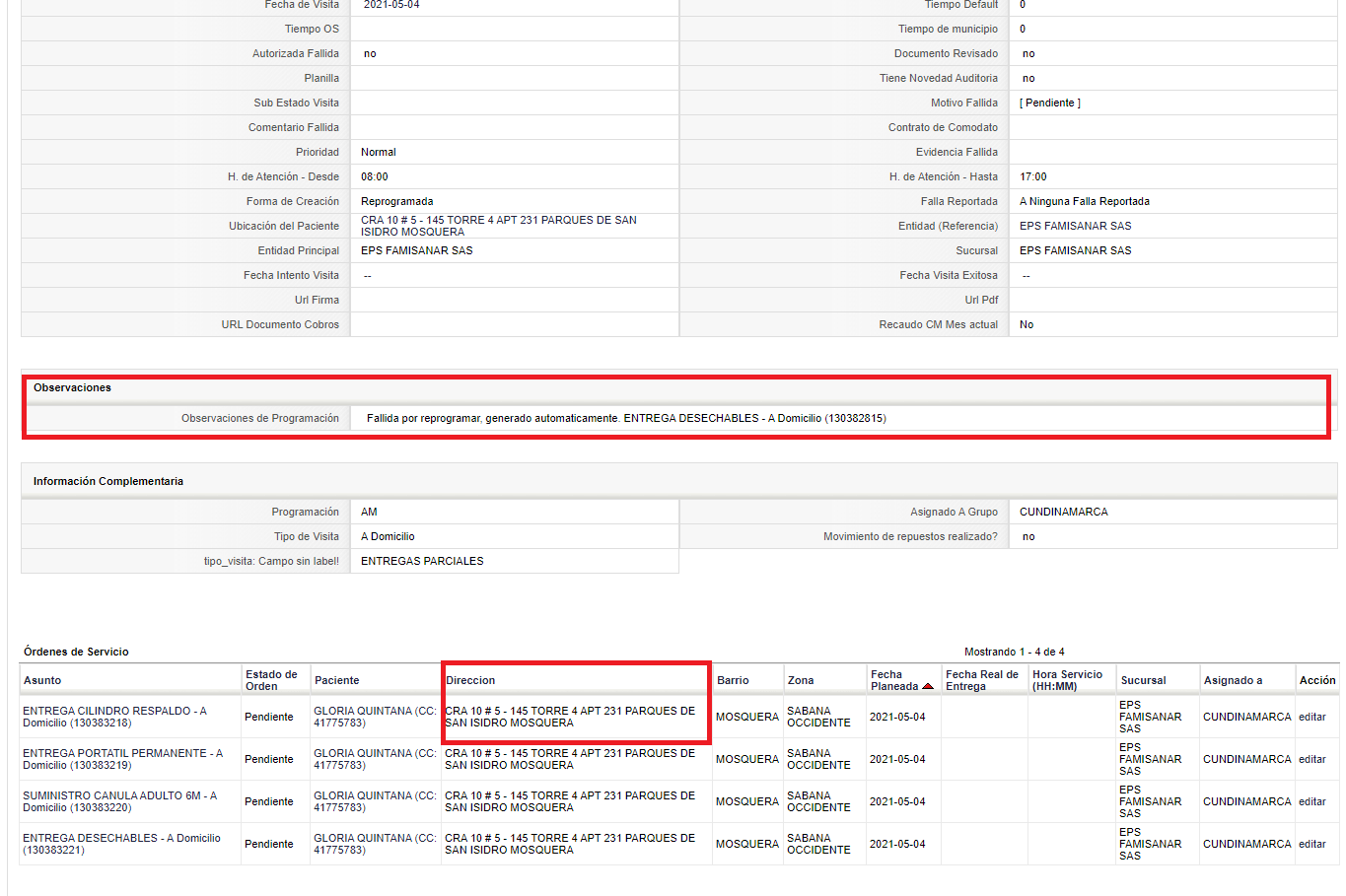Click the Mostrando 1 - 4 de 4 text

pos(1014,652)
